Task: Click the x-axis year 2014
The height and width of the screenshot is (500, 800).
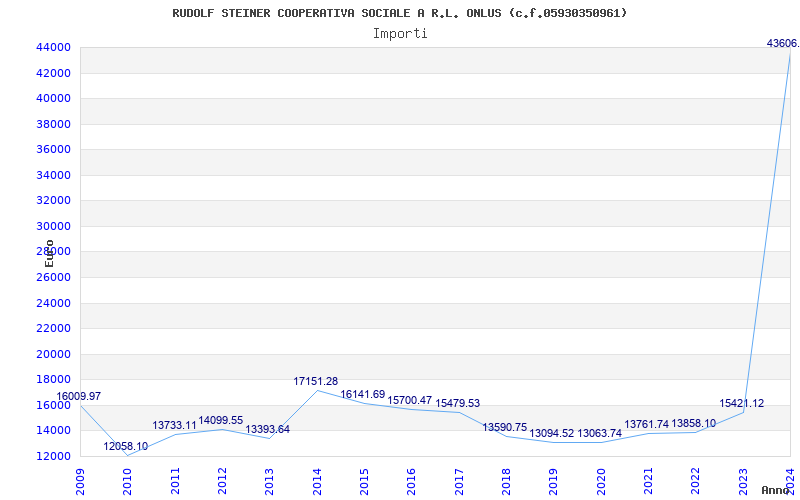Action: click(317, 482)
